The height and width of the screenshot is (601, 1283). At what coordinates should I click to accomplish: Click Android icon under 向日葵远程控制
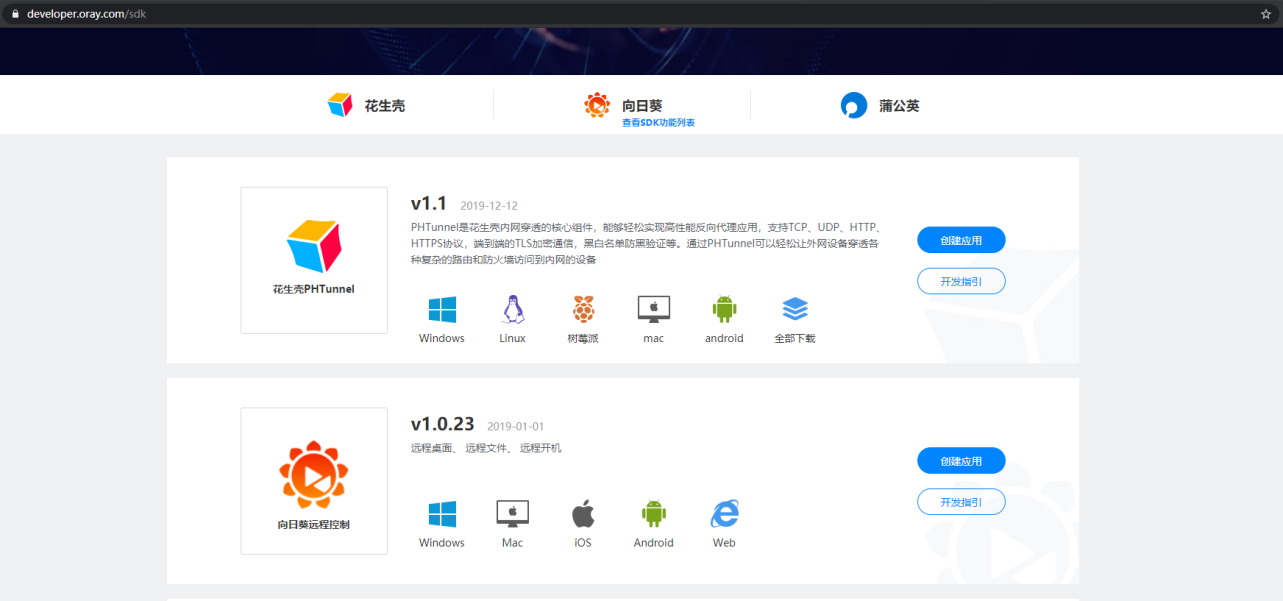click(x=653, y=515)
